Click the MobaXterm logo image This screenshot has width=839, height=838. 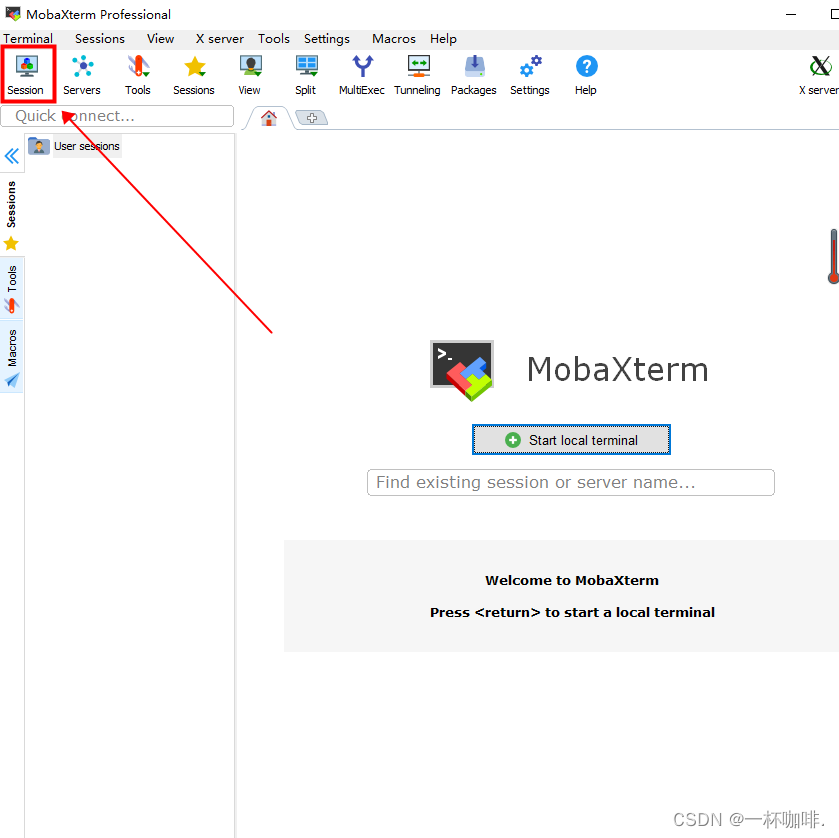(462, 370)
